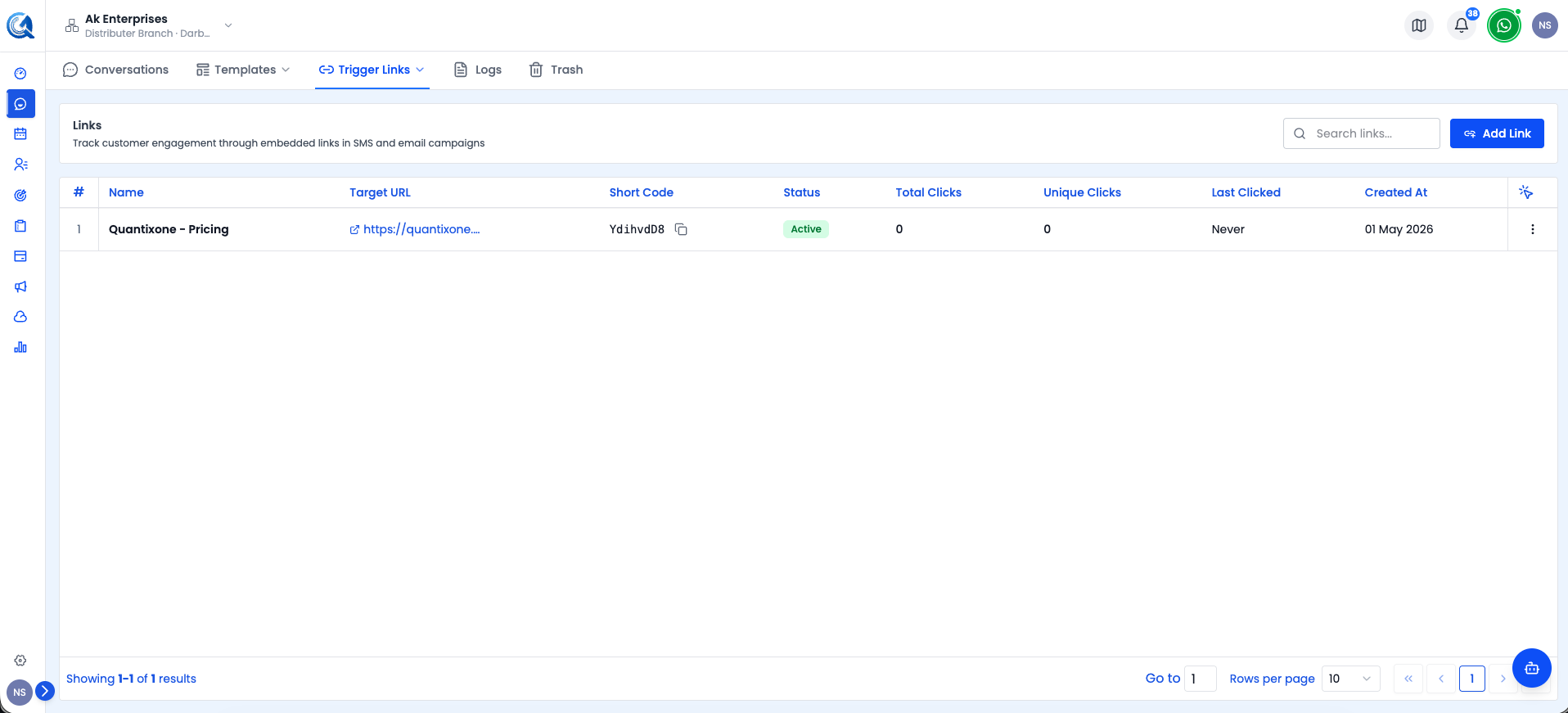Click the 01 May 2026 created date
The image size is (1568, 713).
pos(1399,229)
